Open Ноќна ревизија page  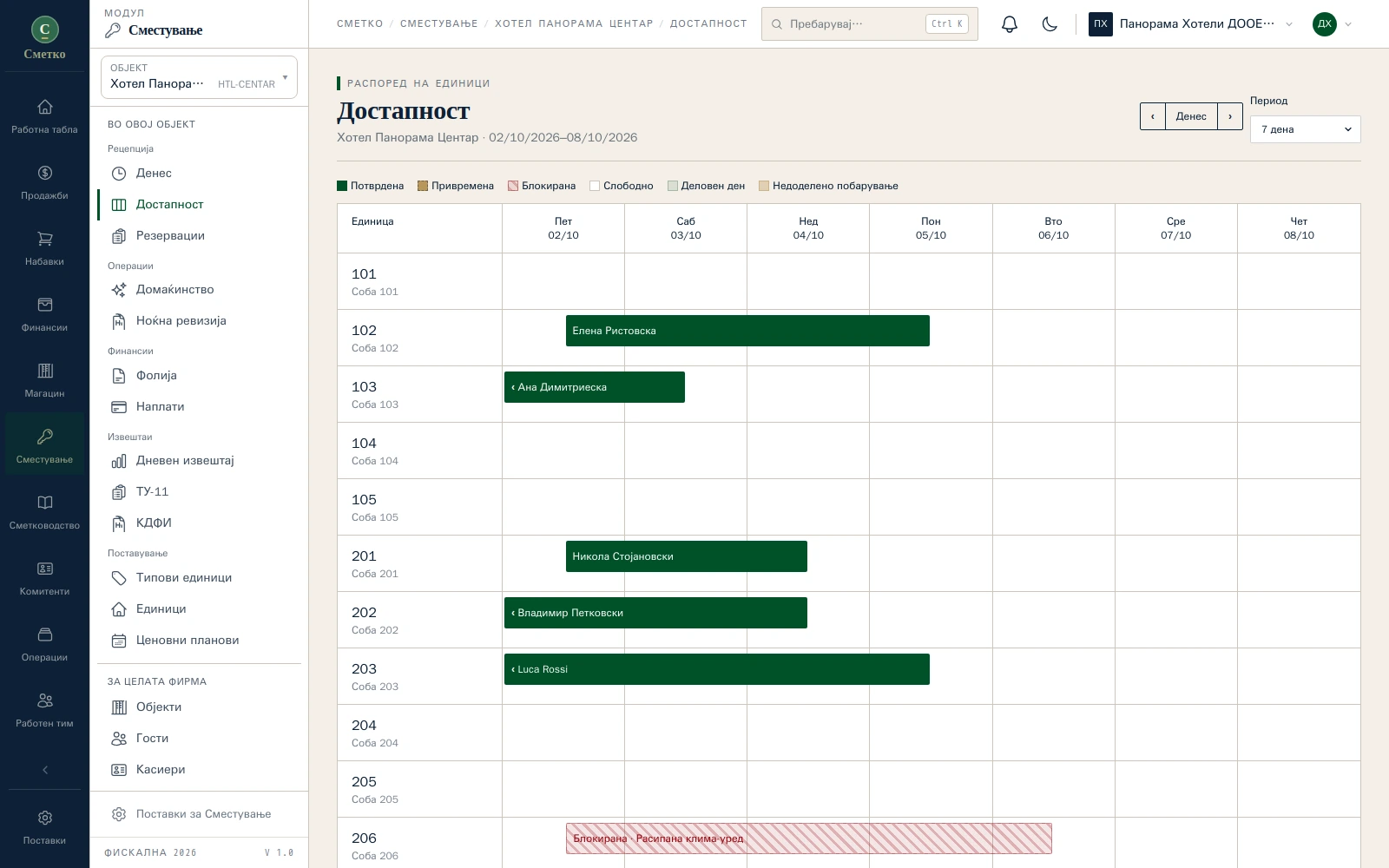(199, 320)
